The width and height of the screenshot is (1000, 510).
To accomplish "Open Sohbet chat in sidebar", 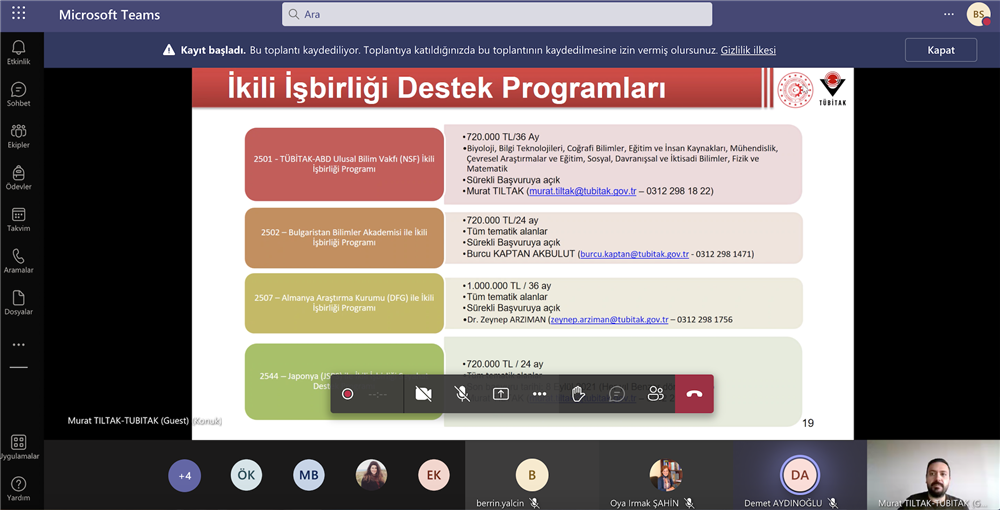I will [18, 94].
